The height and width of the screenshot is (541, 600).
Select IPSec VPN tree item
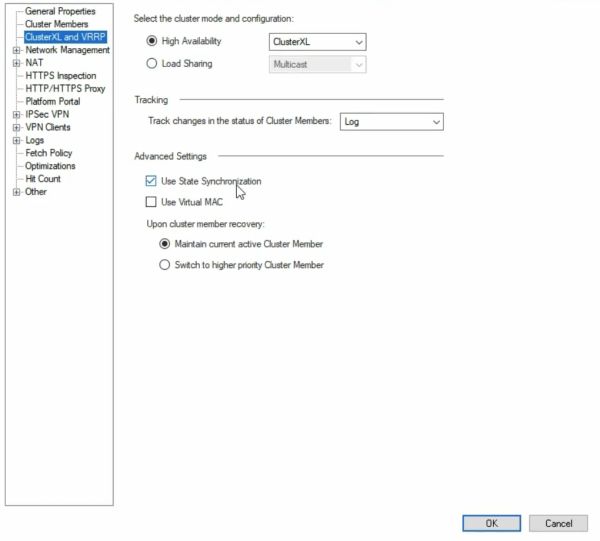tap(47, 114)
